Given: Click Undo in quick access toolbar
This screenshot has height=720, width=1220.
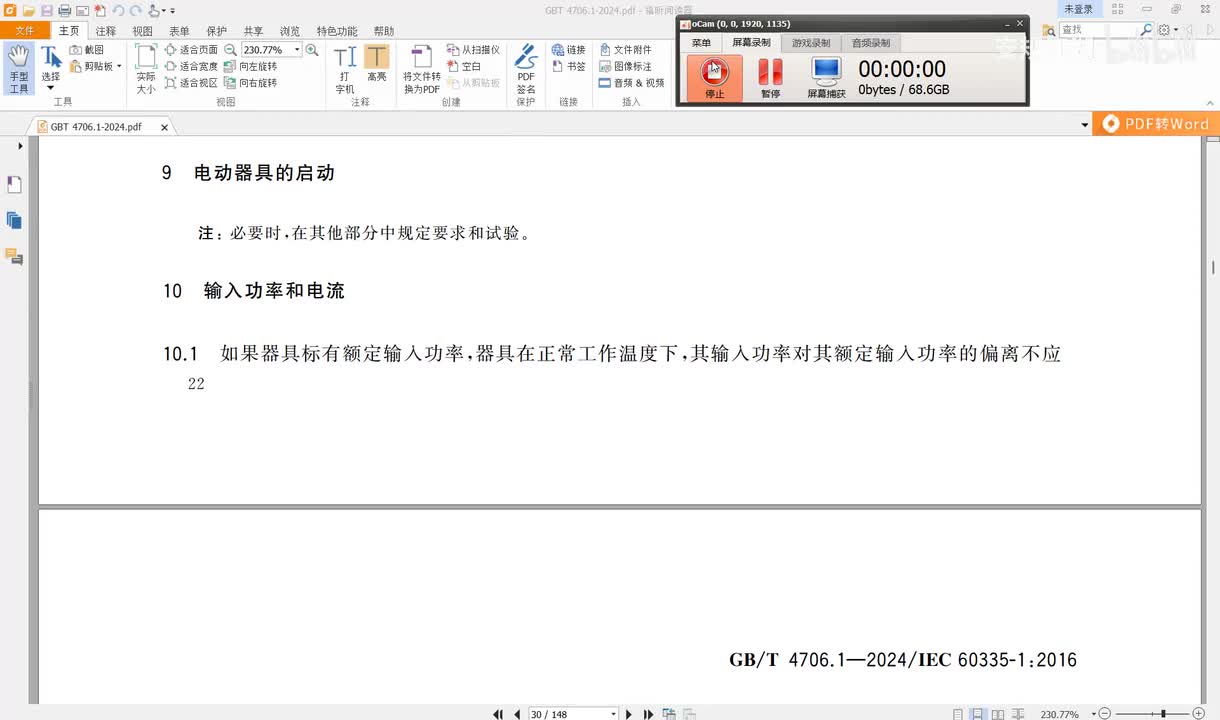Looking at the screenshot, I should click(118, 10).
